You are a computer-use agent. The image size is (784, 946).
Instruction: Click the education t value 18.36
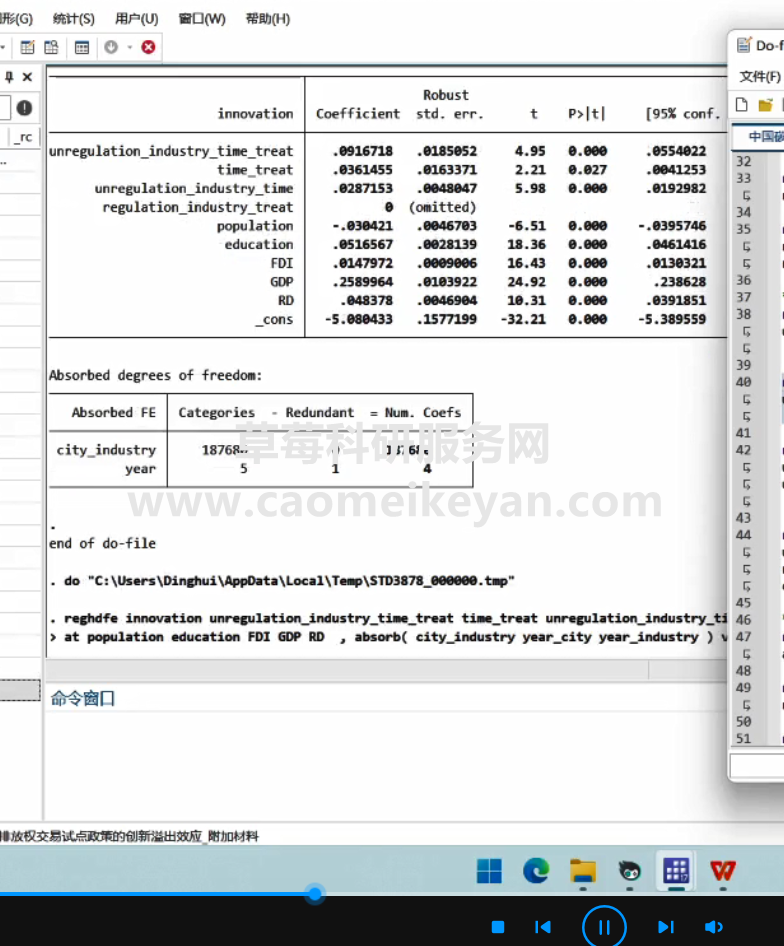[526, 244]
